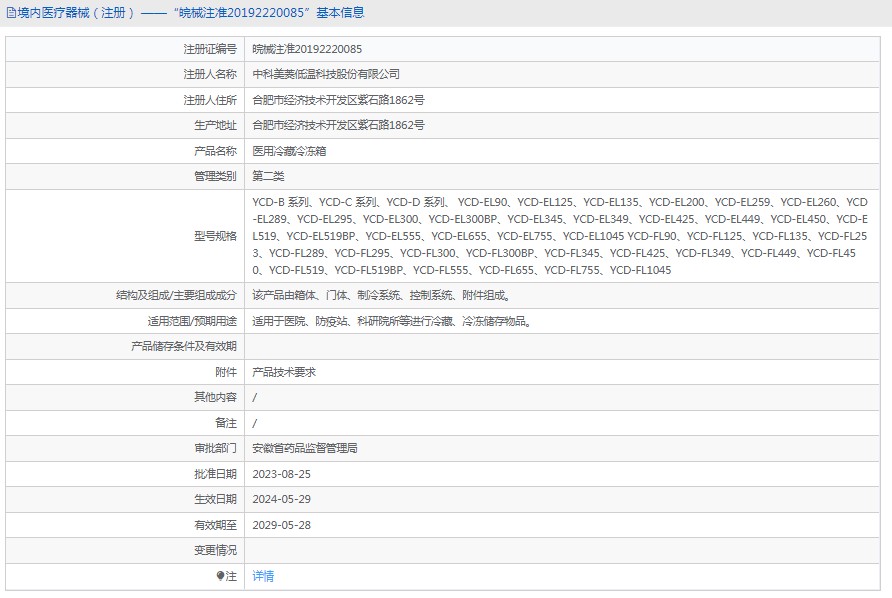892x598 pixels.
Task: Click the 型号规格 label
Action: [215, 236]
